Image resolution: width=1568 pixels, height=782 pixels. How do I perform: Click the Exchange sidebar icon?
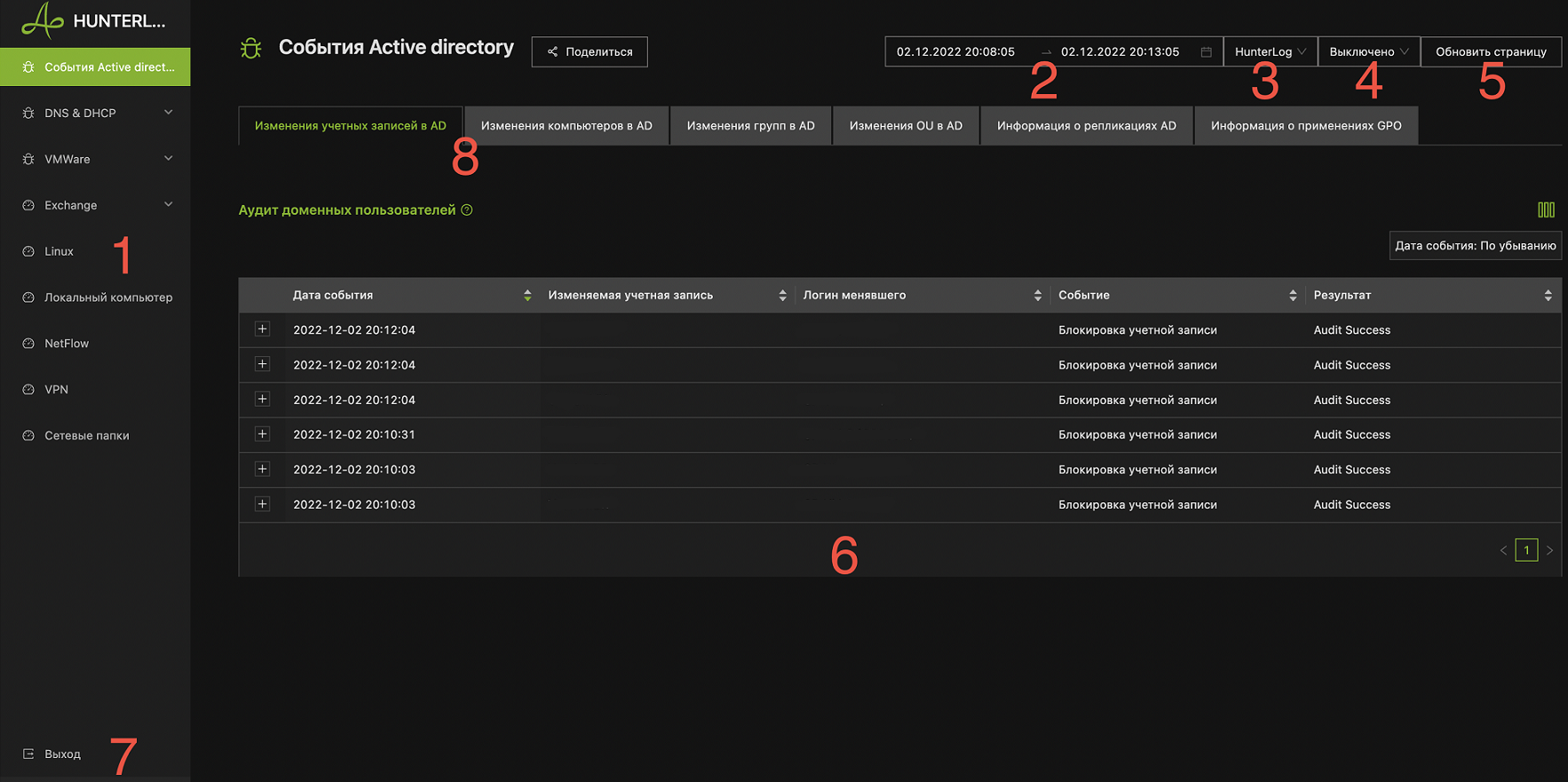point(28,206)
